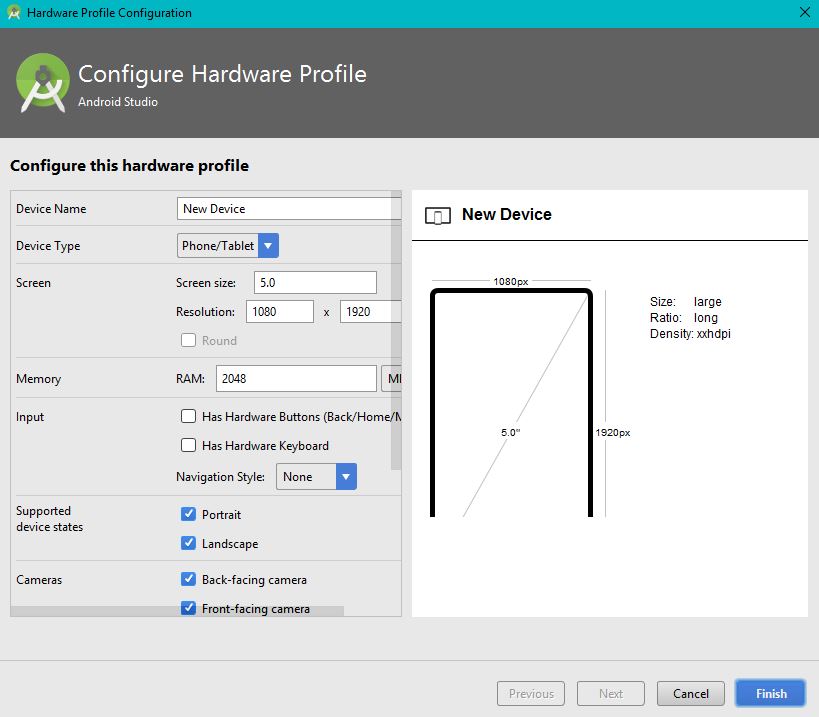Click the 'Ratio: long' text
Viewport: 819px width, 717px height.
pyautogui.click(x=684, y=318)
